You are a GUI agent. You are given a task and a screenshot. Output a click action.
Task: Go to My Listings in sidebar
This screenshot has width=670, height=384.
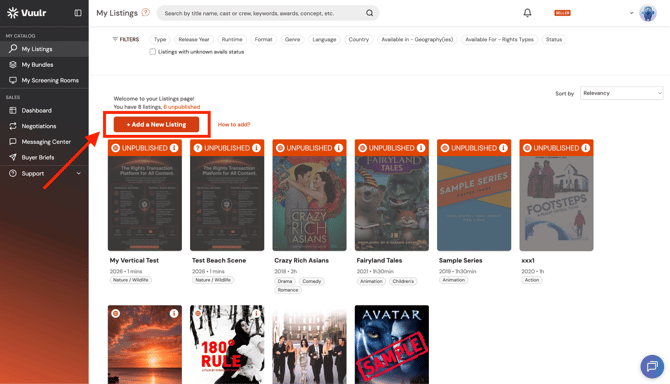point(44,49)
